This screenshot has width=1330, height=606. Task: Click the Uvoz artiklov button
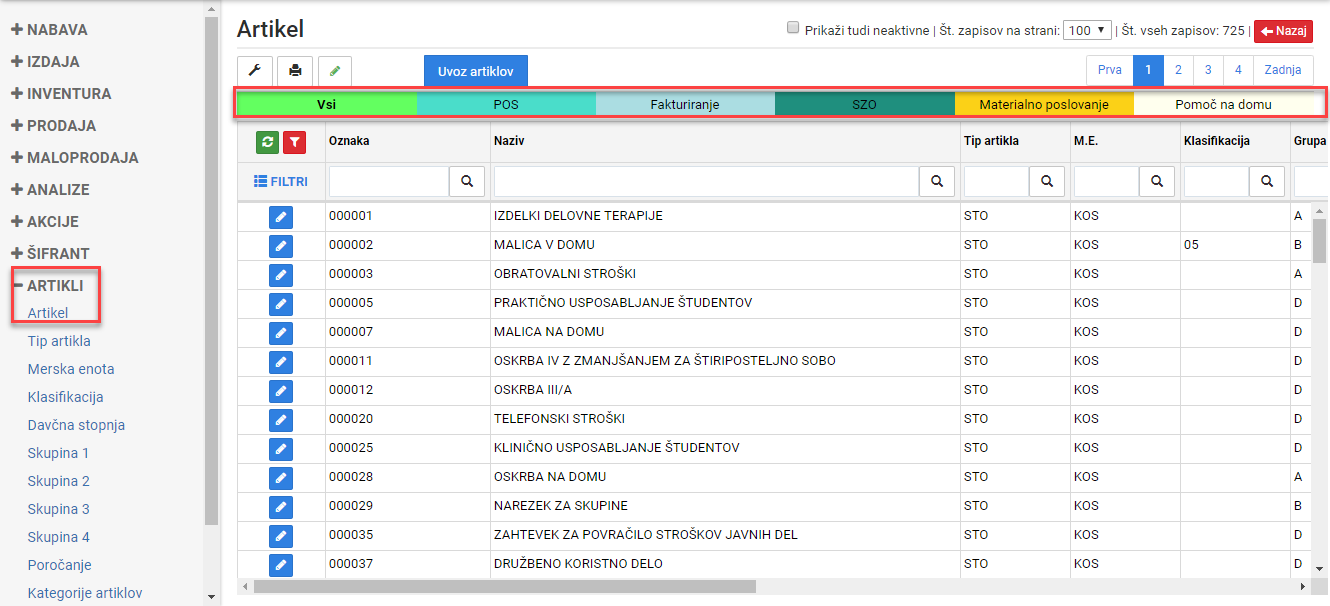tap(476, 71)
